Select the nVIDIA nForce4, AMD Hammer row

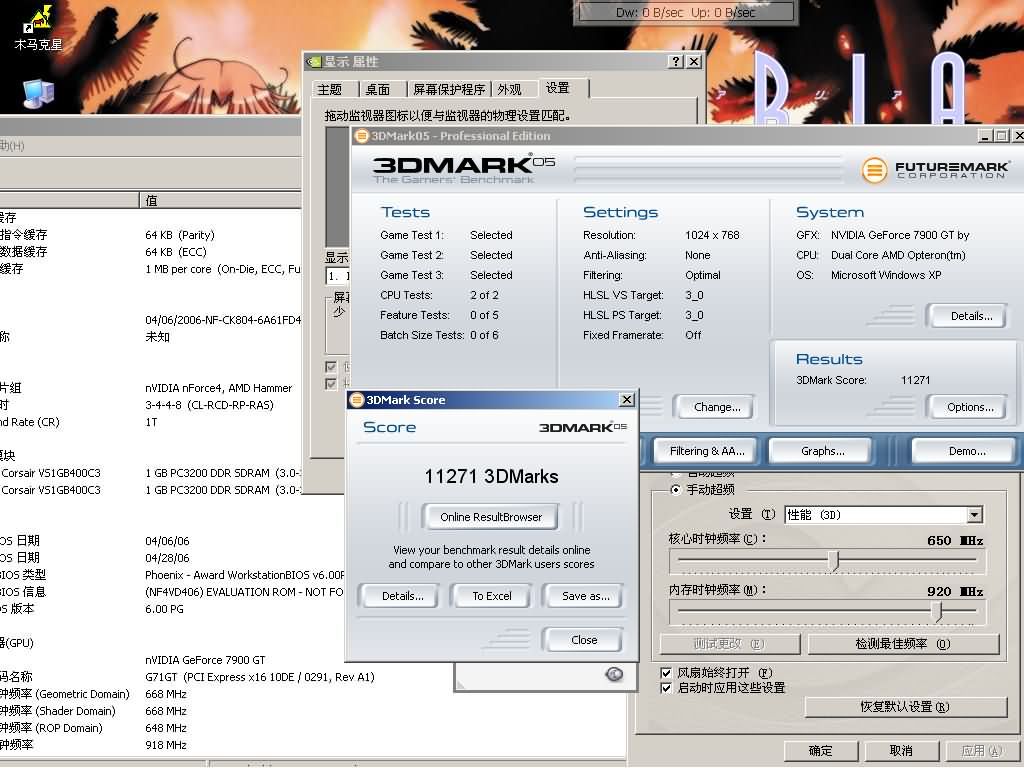[x=218, y=388]
